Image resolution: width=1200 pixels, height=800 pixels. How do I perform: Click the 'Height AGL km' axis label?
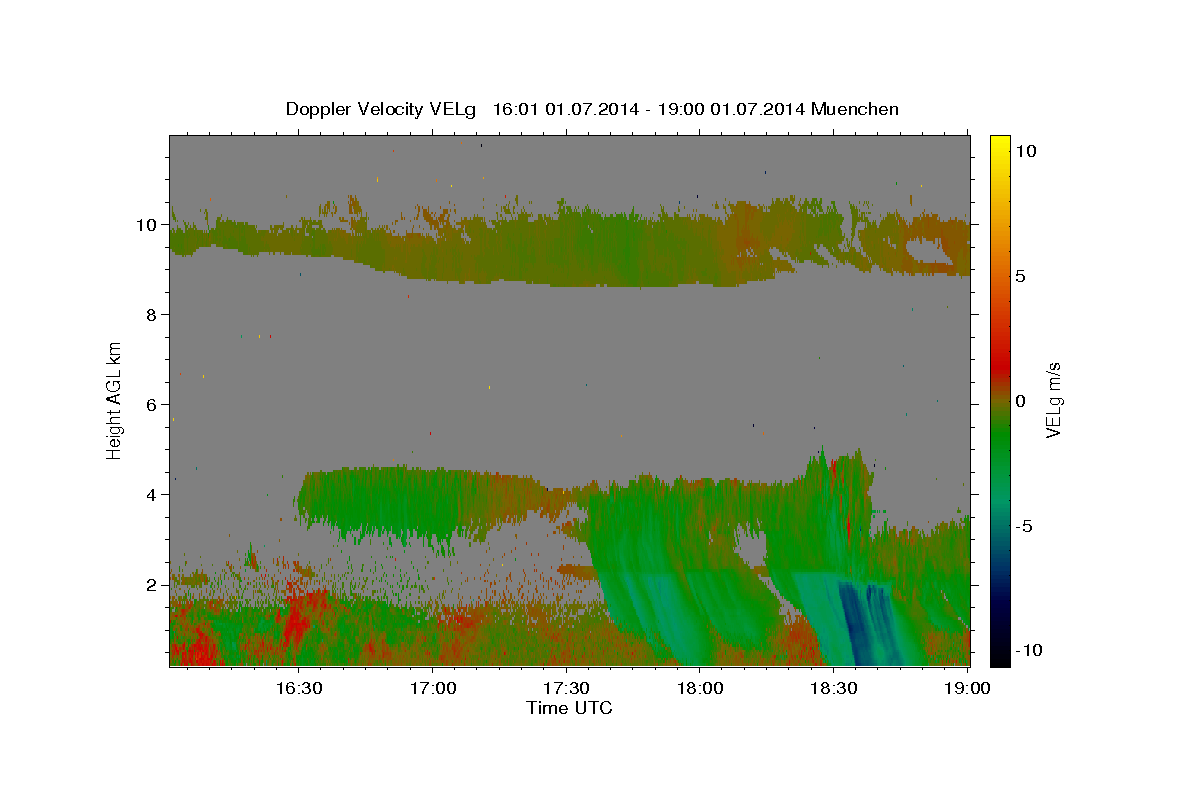click(x=115, y=399)
